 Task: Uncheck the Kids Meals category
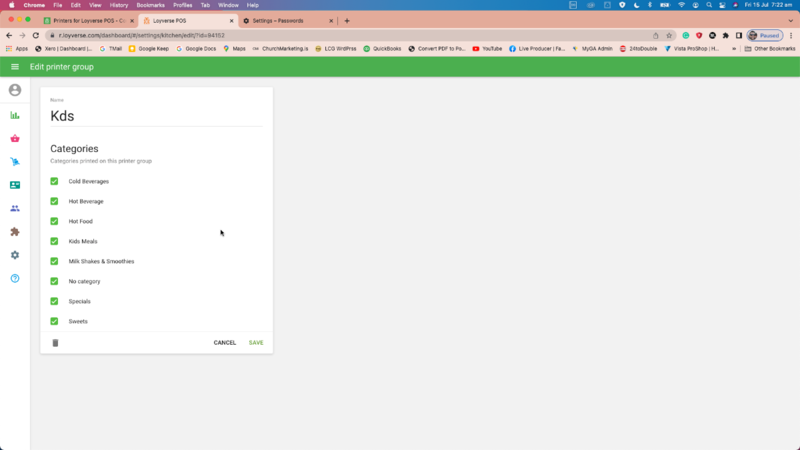[54, 241]
